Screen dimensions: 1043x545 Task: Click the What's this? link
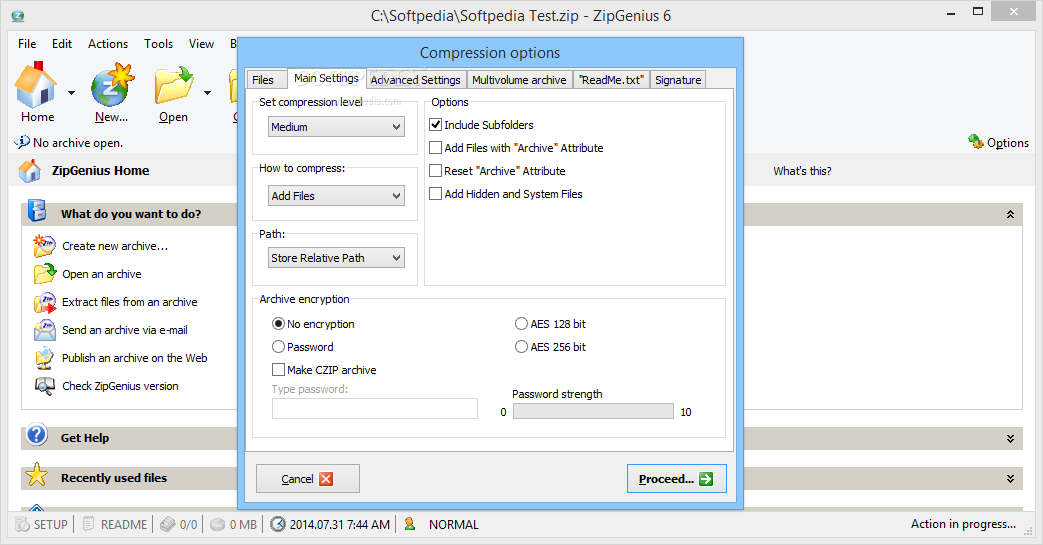pos(802,171)
